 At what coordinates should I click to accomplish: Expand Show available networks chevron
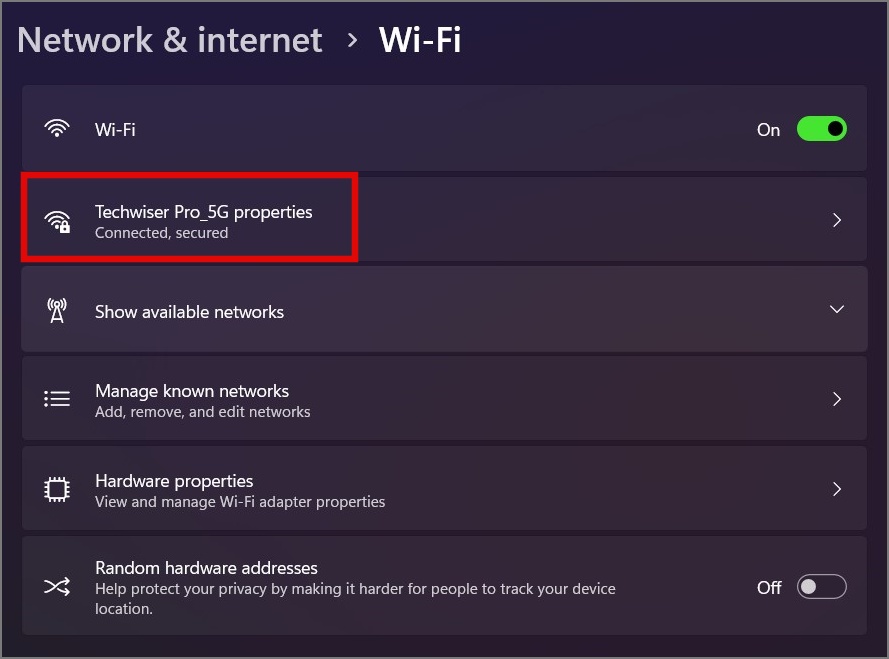tap(837, 310)
